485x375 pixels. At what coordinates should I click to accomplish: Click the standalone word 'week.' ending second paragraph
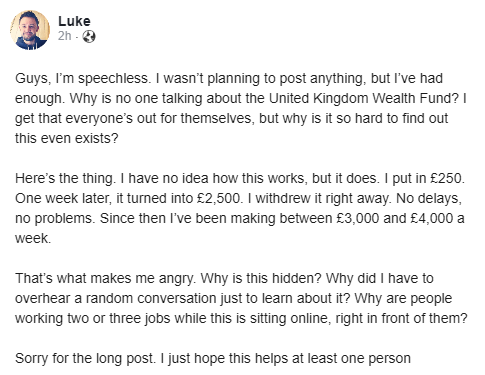coord(33,238)
